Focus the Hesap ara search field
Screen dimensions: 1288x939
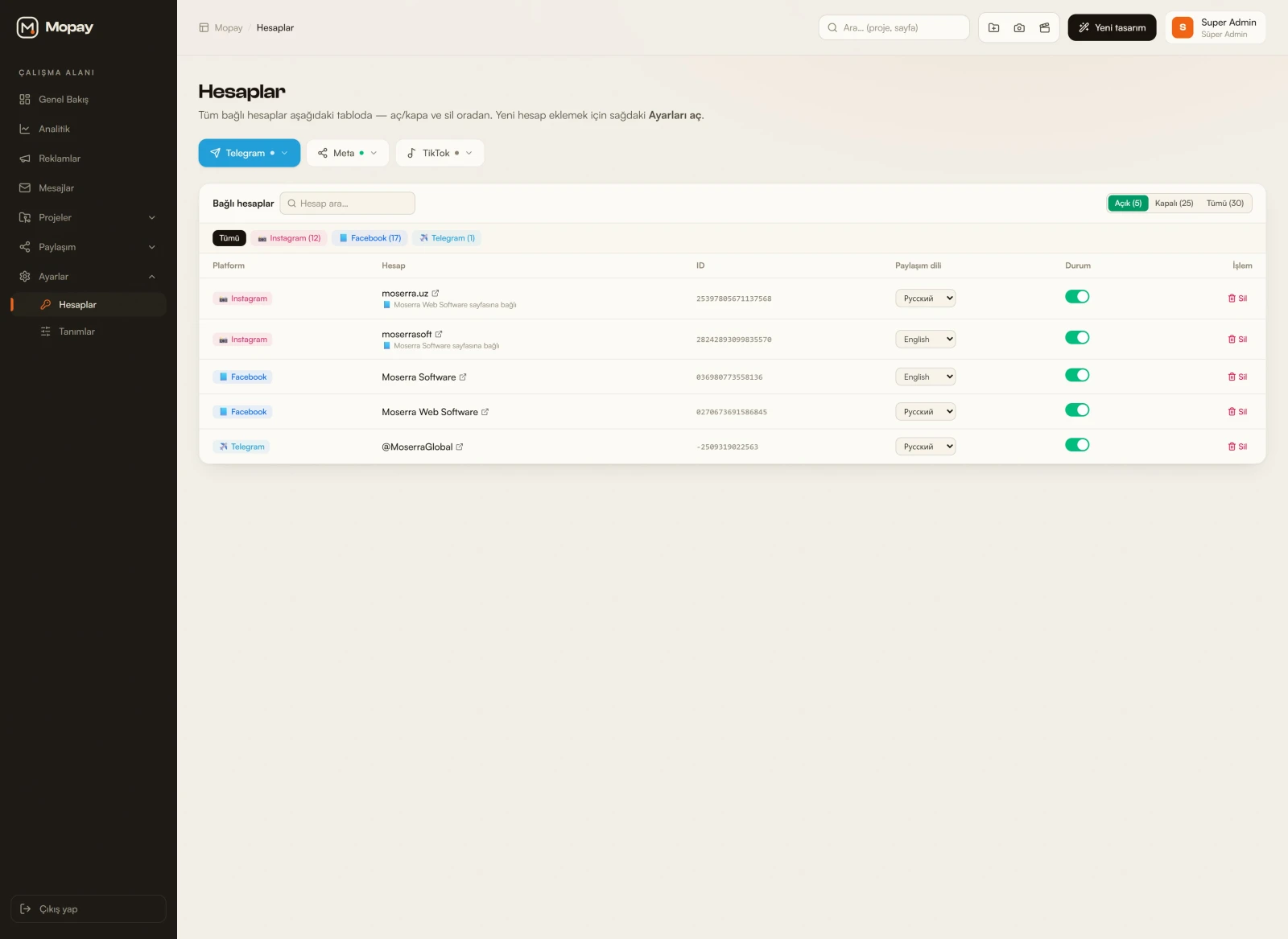(348, 204)
